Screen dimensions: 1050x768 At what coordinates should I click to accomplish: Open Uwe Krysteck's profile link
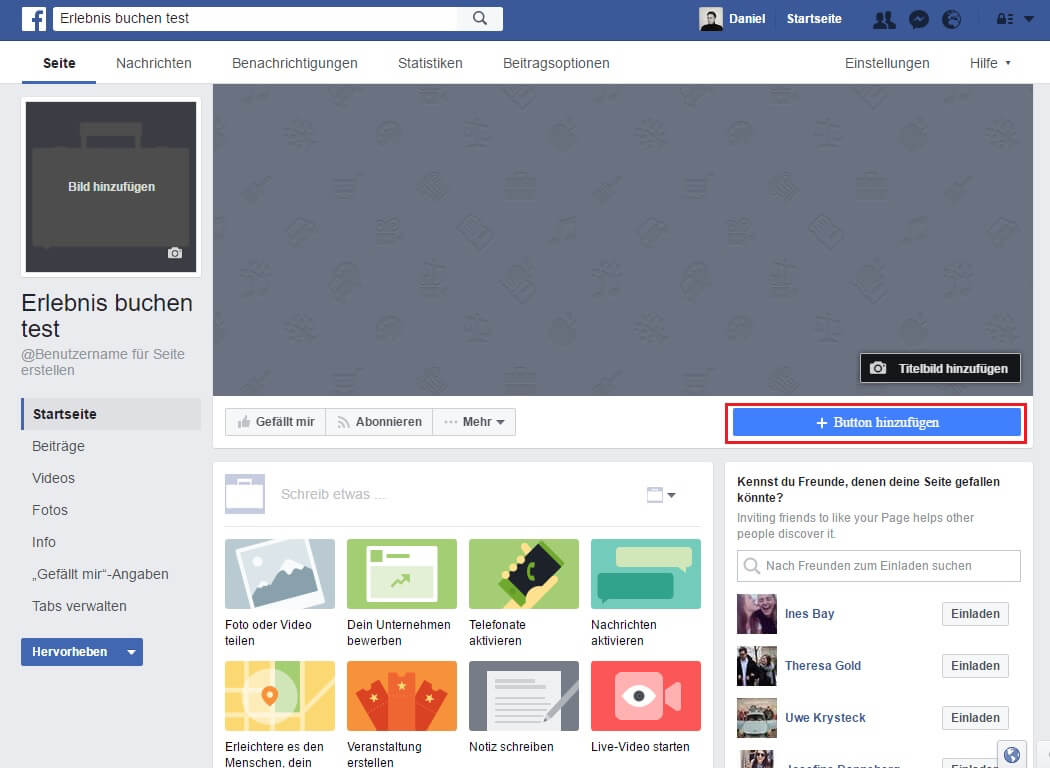pyautogui.click(x=825, y=718)
